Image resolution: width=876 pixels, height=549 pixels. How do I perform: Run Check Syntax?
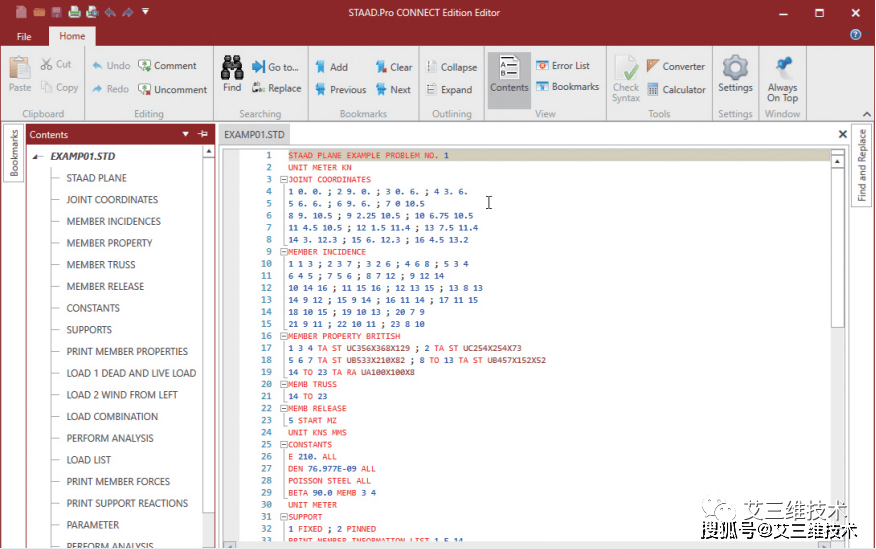coord(626,79)
